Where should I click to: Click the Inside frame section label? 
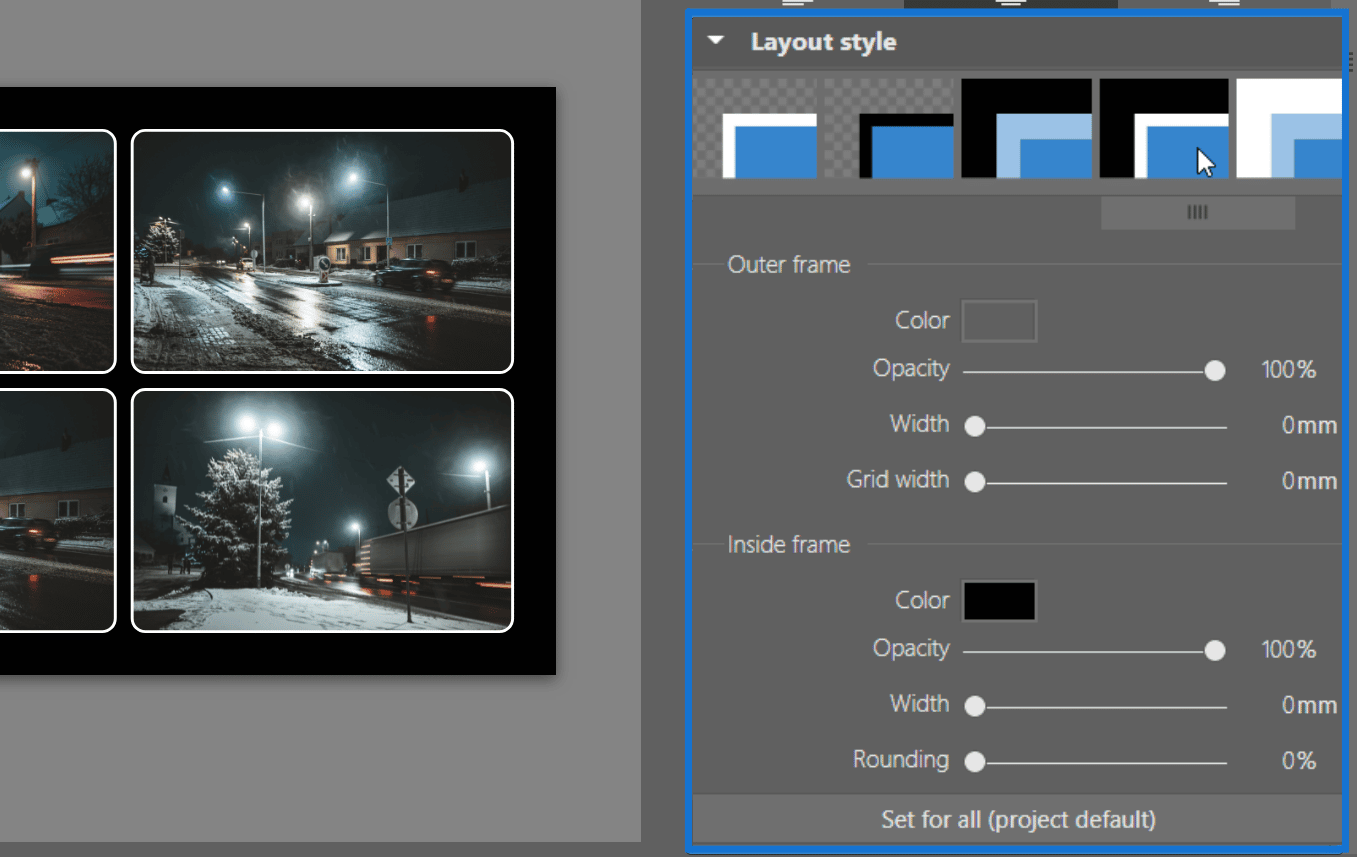click(789, 545)
